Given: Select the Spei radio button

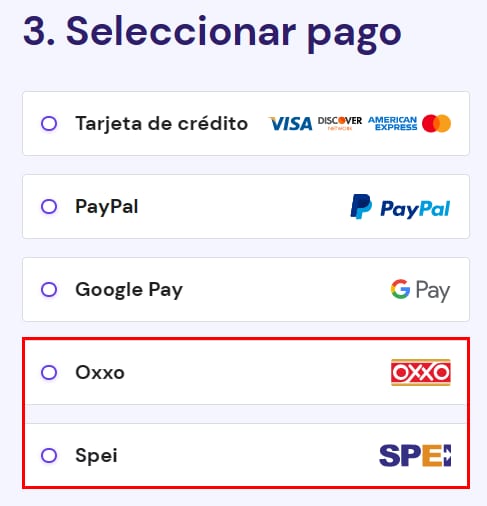Looking at the screenshot, I should 49,455.
